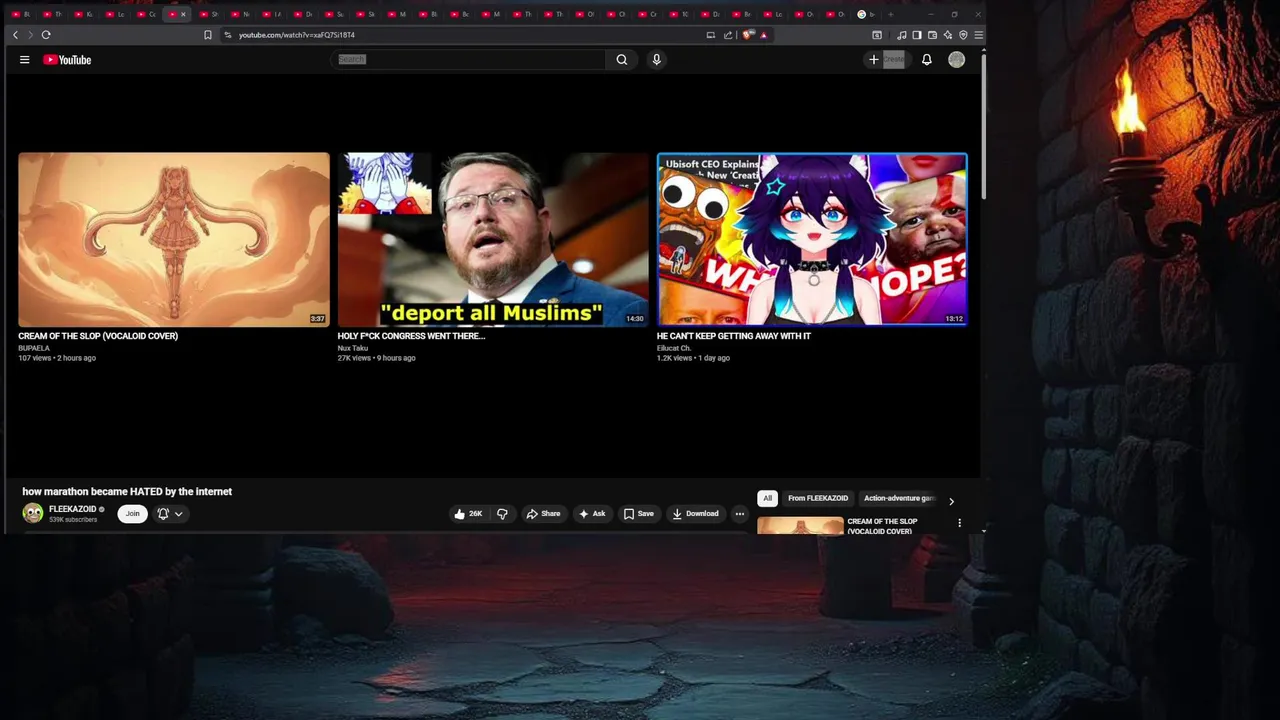Open the browser main menu

coord(978,35)
